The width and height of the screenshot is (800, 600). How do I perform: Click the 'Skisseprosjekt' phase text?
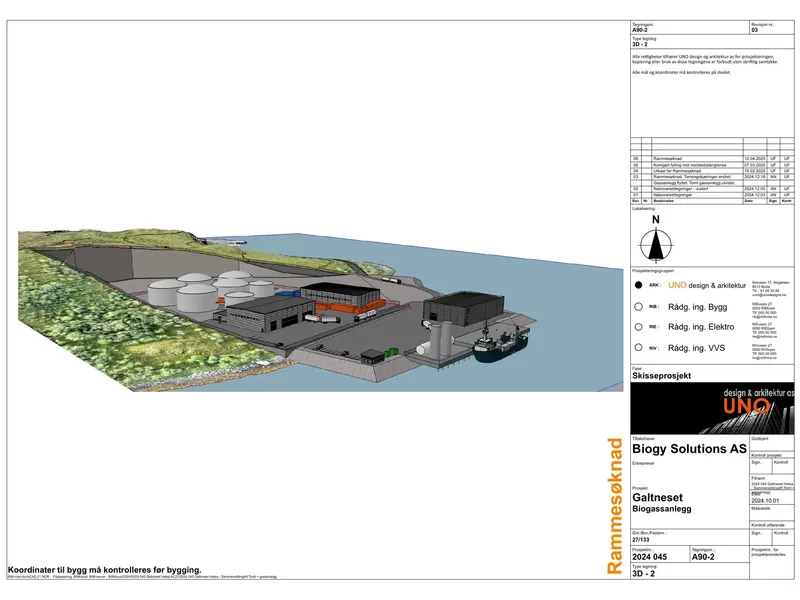pyautogui.click(x=661, y=376)
